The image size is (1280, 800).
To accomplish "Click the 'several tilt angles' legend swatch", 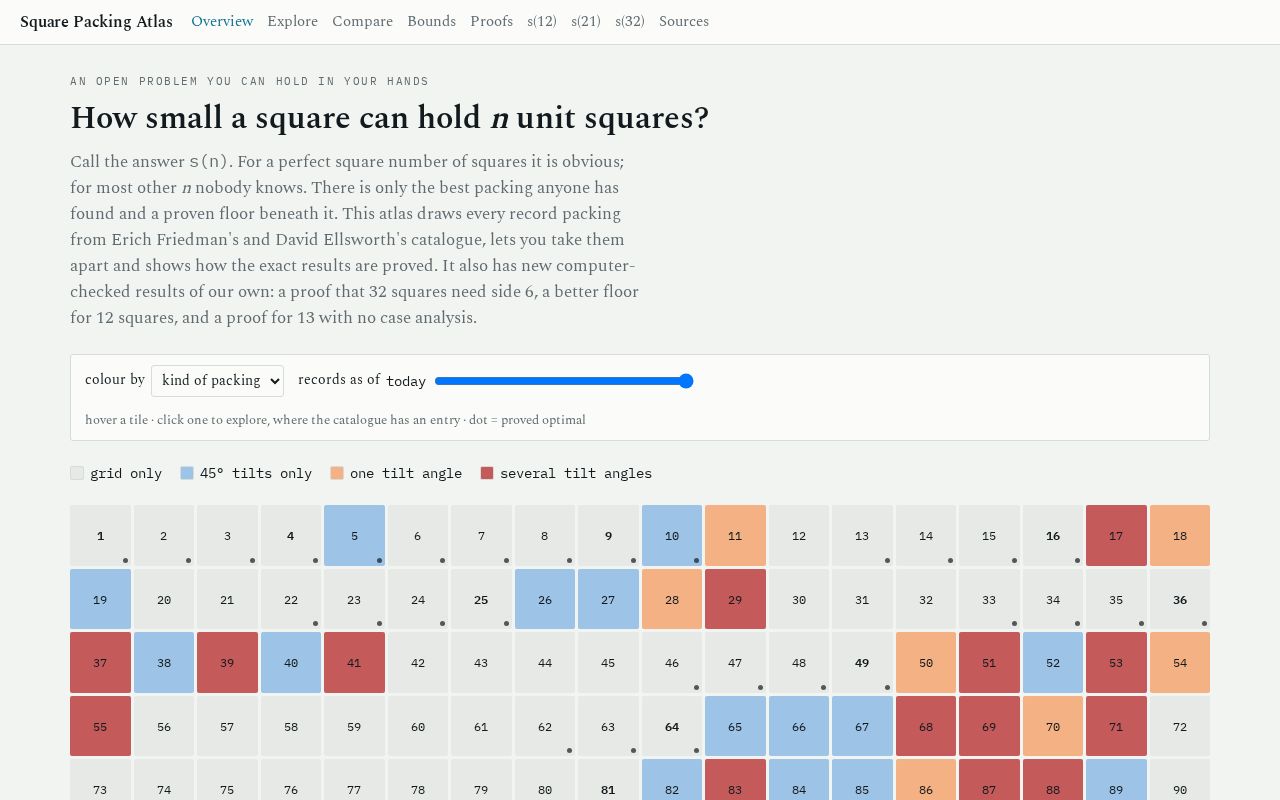I will tap(487, 473).
